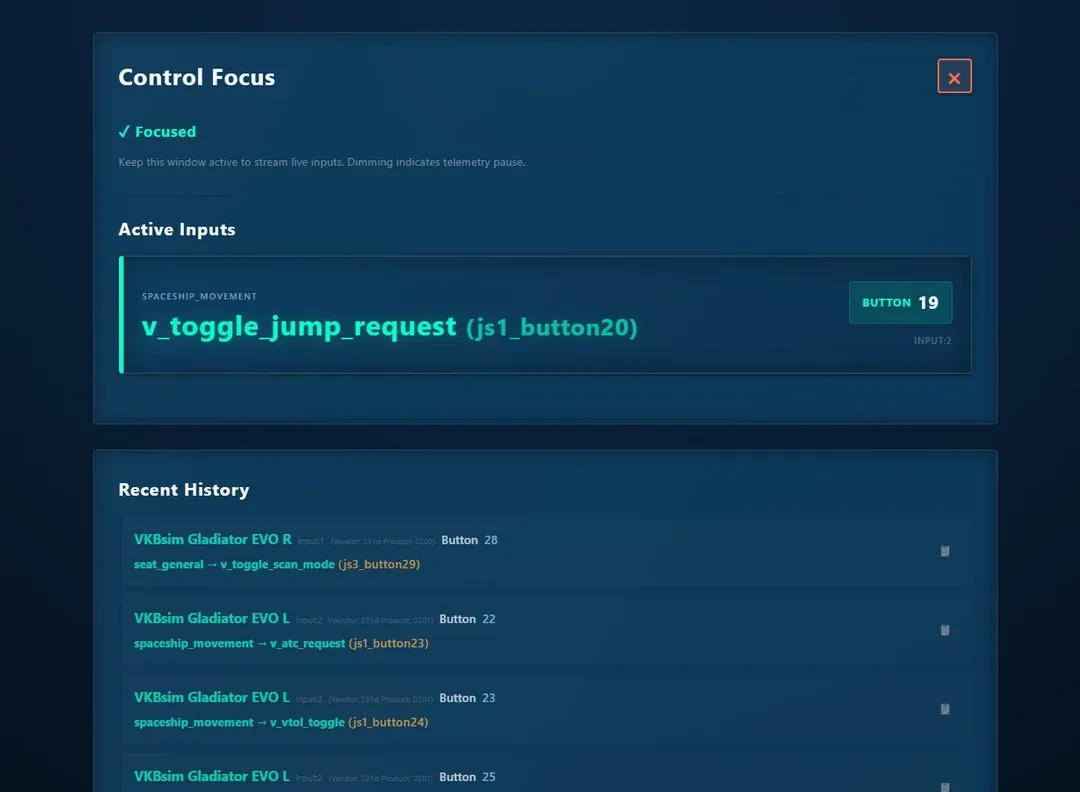Click the Recent History heading
Image resolution: width=1080 pixels, height=792 pixels.
tap(184, 489)
